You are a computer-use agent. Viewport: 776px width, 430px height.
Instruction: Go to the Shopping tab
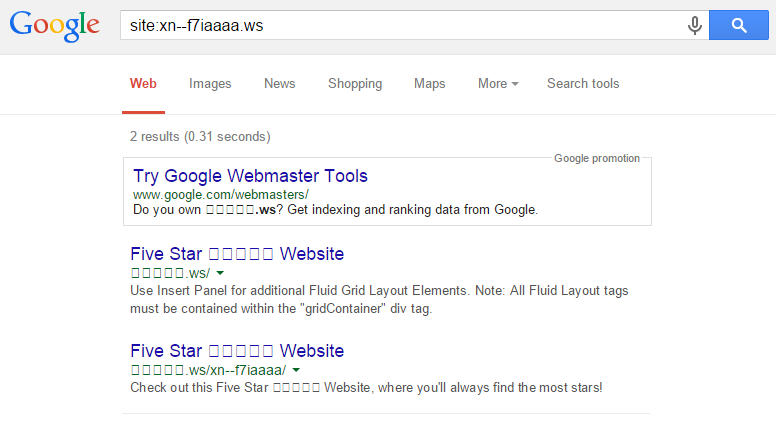(355, 84)
